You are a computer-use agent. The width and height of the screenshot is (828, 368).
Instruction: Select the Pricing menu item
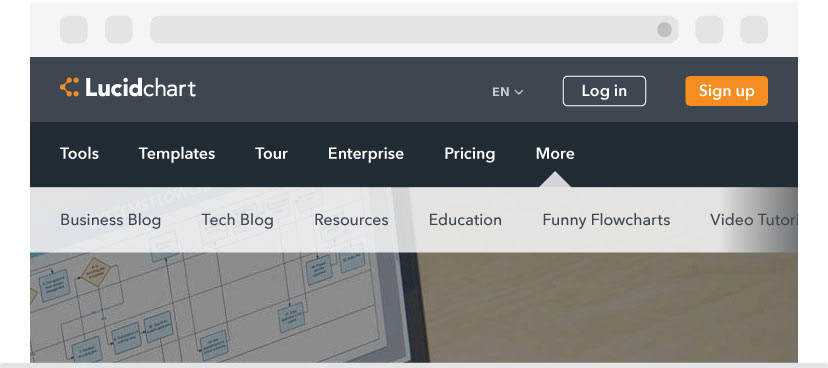click(469, 154)
